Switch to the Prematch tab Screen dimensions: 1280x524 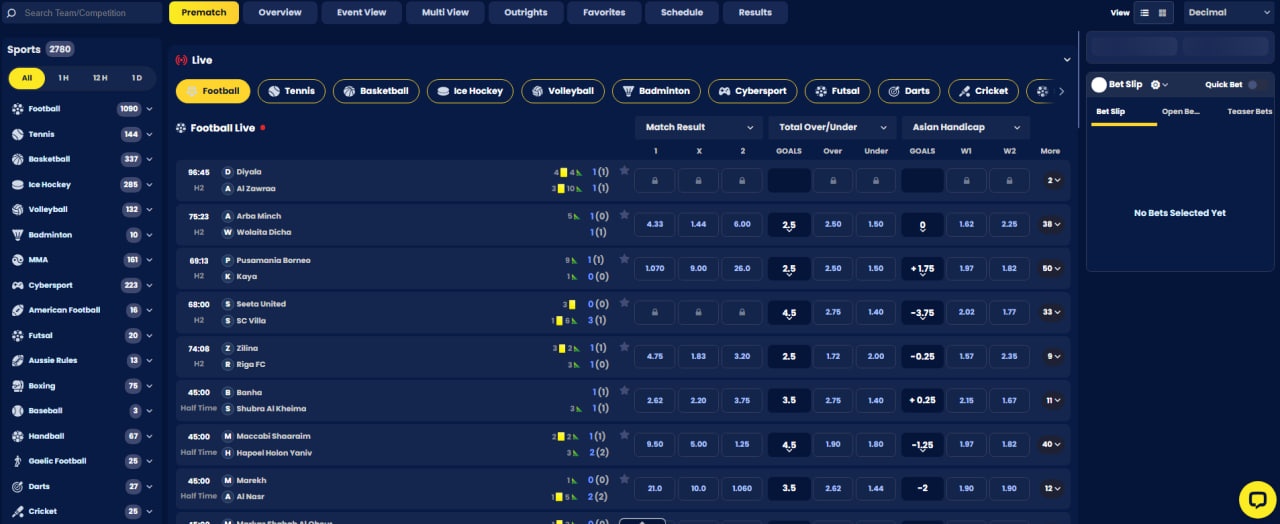[204, 13]
